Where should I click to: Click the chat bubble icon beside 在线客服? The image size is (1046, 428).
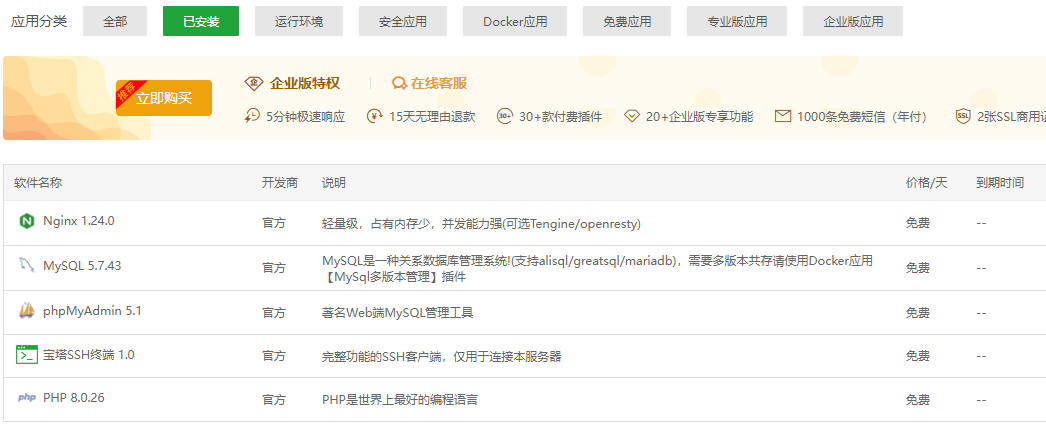tap(399, 83)
